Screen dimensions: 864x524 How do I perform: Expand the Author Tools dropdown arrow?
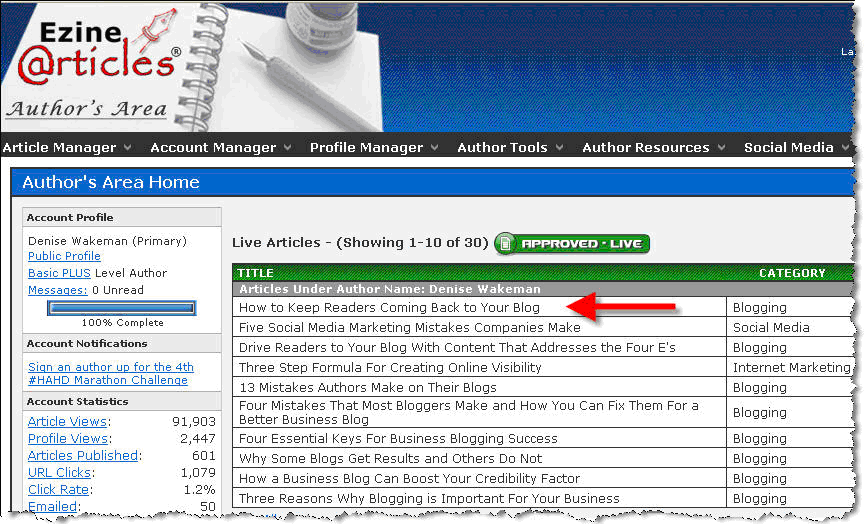click(559, 147)
